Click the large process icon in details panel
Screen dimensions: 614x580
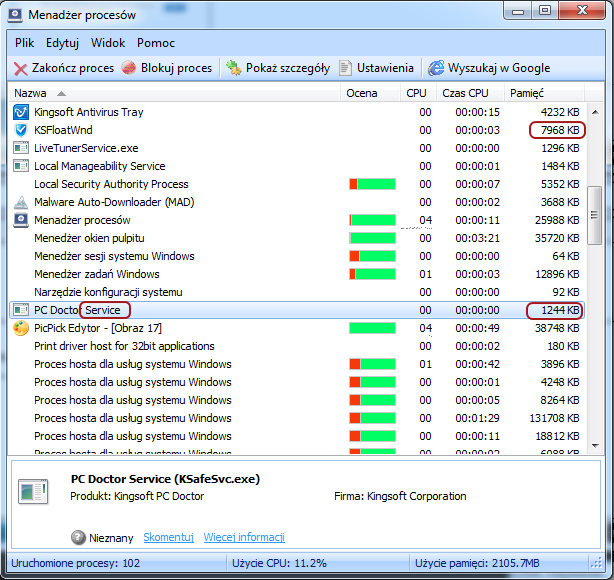point(33,491)
